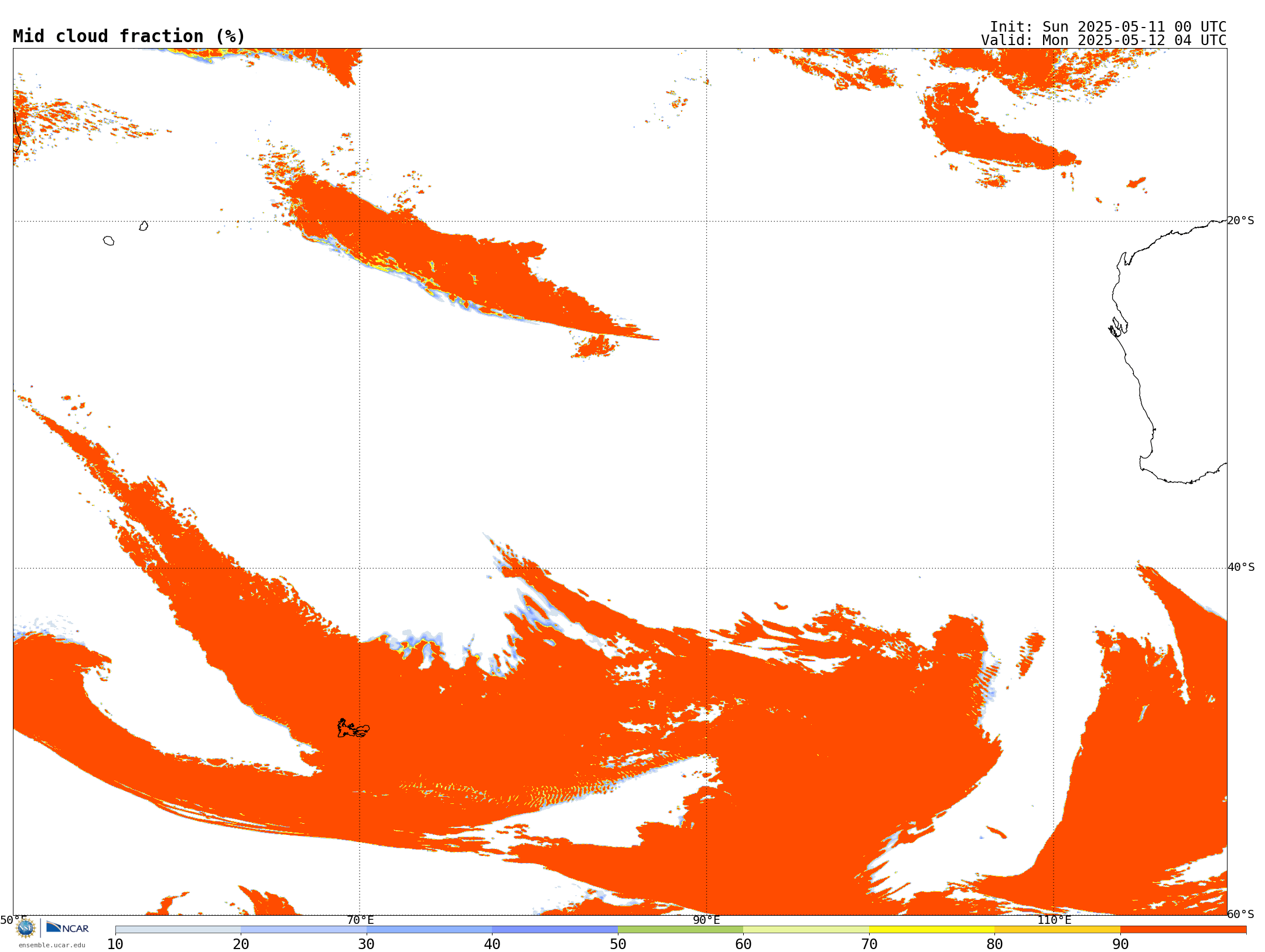This screenshot has height=952, width=1265.
Task: Click the 20°S latitude label
Action: pyautogui.click(x=1241, y=221)
